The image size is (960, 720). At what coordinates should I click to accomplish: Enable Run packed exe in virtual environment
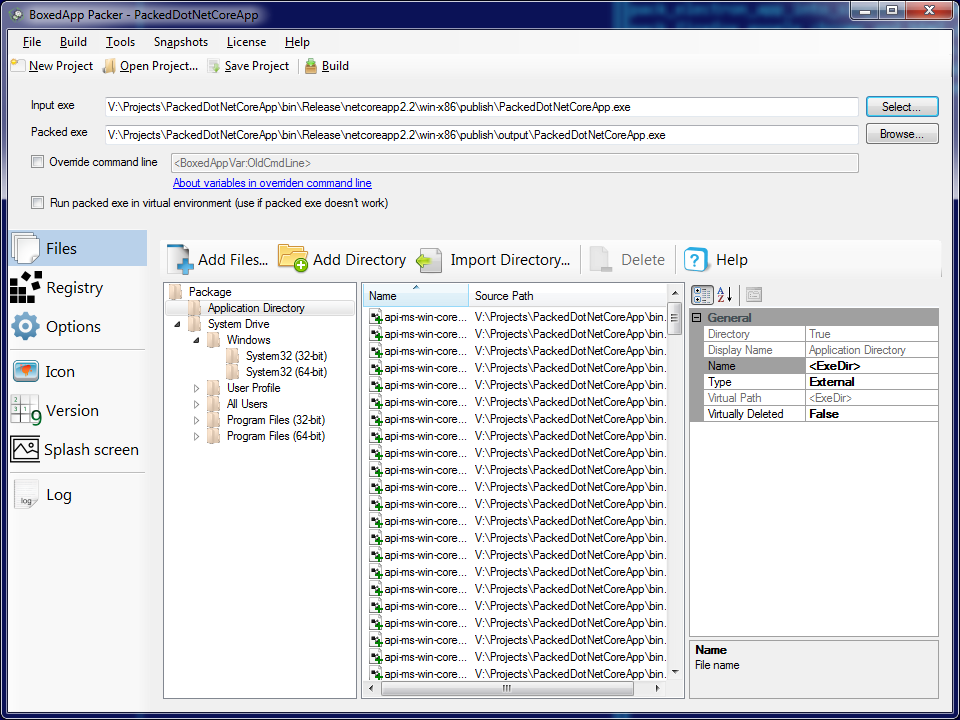tap(38, 203)
